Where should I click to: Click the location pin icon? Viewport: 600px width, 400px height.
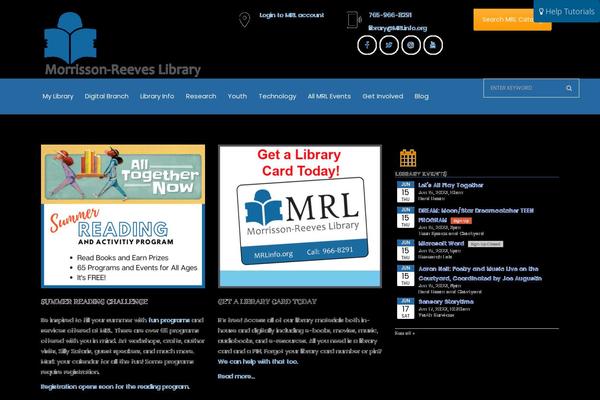[x=245, y=20]
